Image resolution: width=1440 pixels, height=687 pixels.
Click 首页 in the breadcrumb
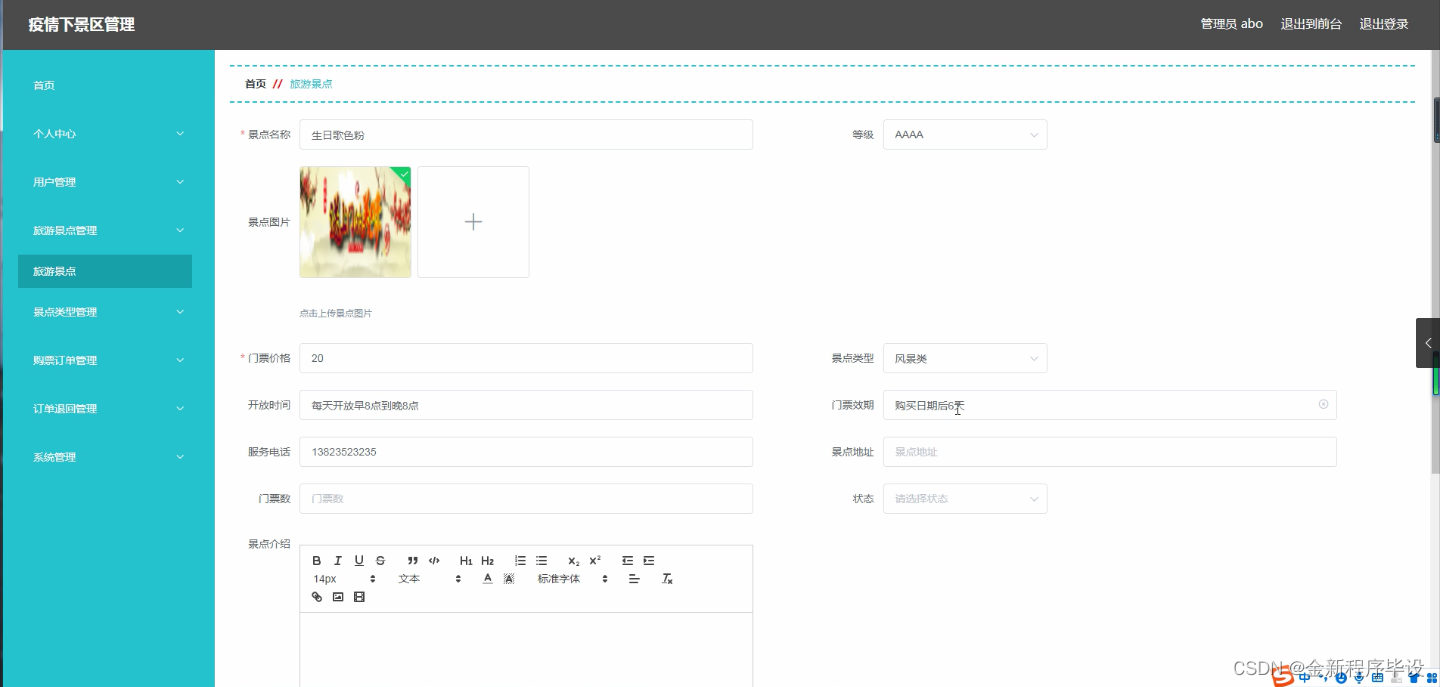click(254, 84)
